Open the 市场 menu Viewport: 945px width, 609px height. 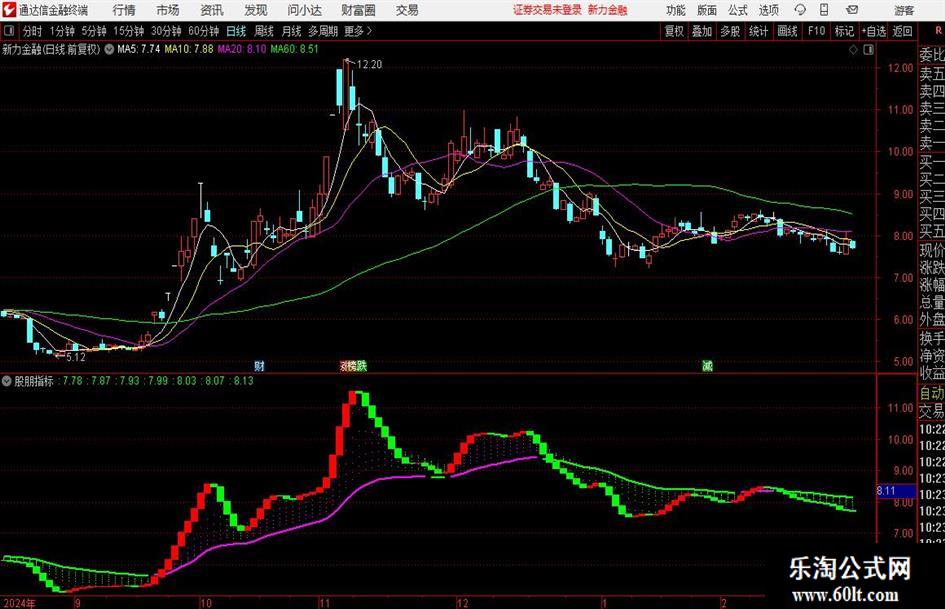pos(168,10)
